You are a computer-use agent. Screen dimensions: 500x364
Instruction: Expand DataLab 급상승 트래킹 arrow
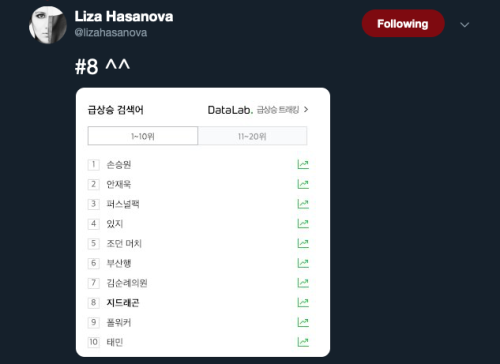click(306, 109)
